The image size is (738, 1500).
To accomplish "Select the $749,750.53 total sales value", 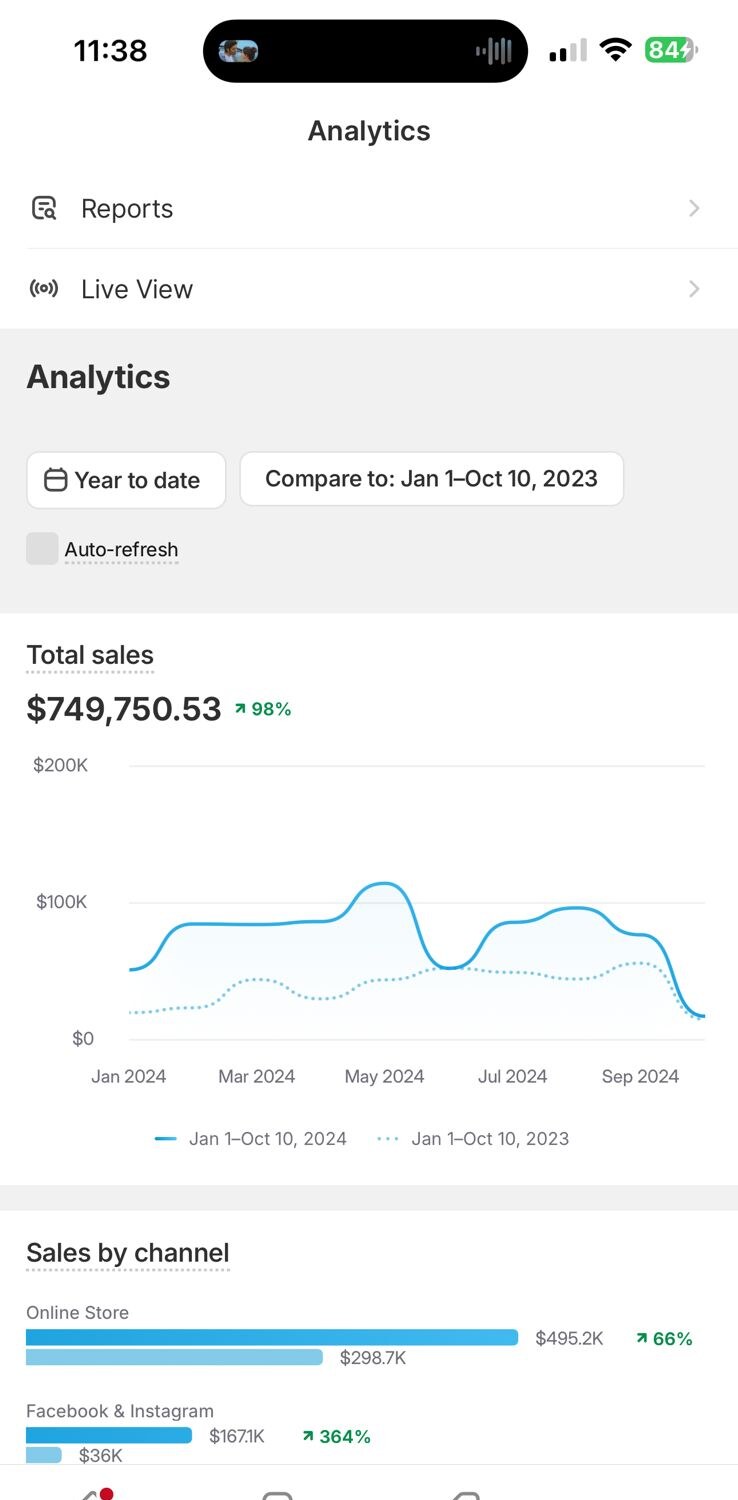I will click(x=124, y=709).
